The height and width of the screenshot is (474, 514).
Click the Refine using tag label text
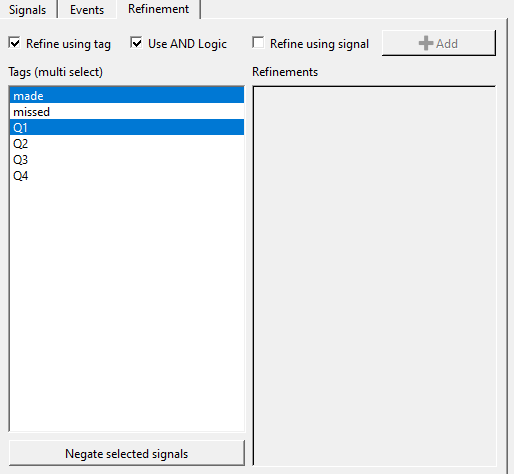point(68,44)
